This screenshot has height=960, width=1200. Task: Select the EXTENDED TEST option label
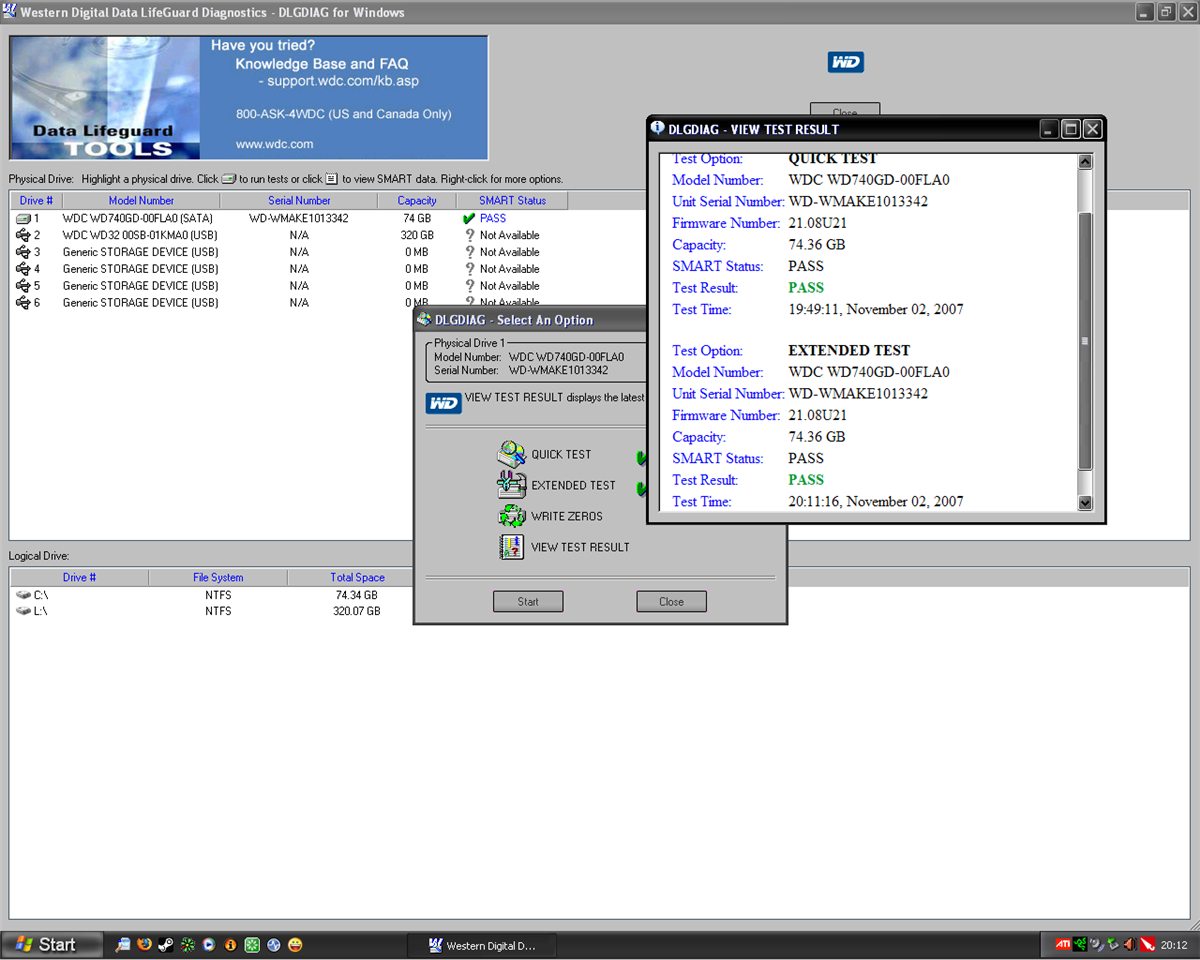pyautogui.click(x=573, y=485)
